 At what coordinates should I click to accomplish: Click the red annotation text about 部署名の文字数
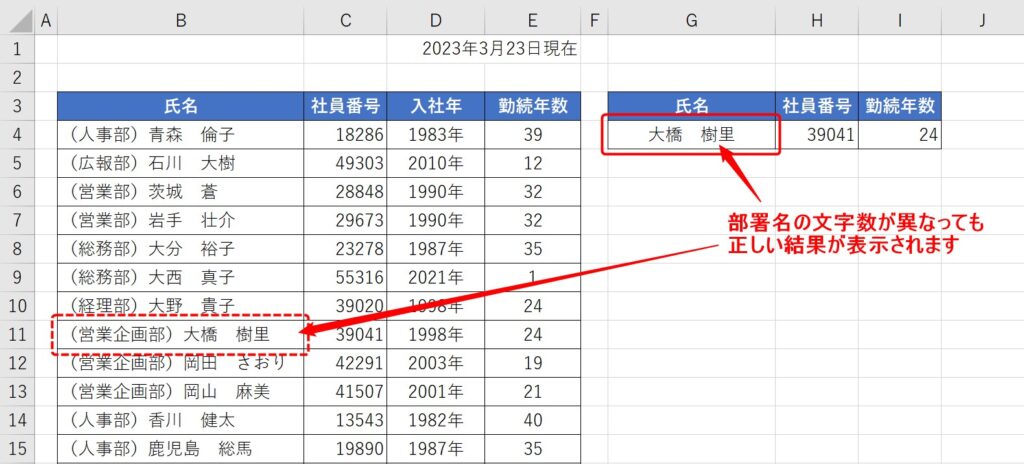coord(856,233)
